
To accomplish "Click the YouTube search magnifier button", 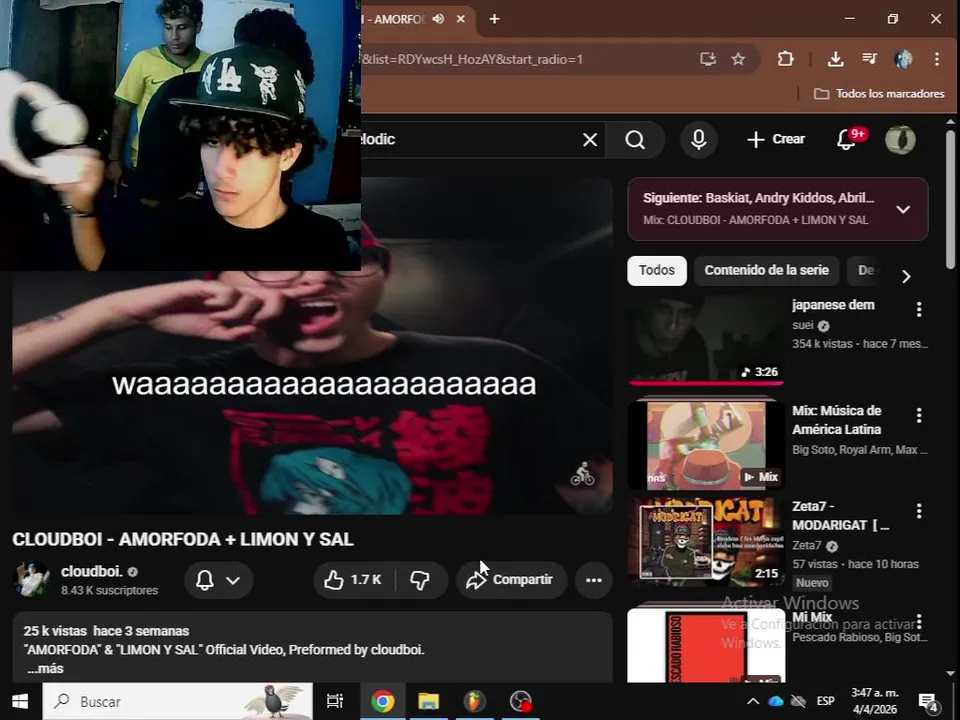I will pos(636,140).
